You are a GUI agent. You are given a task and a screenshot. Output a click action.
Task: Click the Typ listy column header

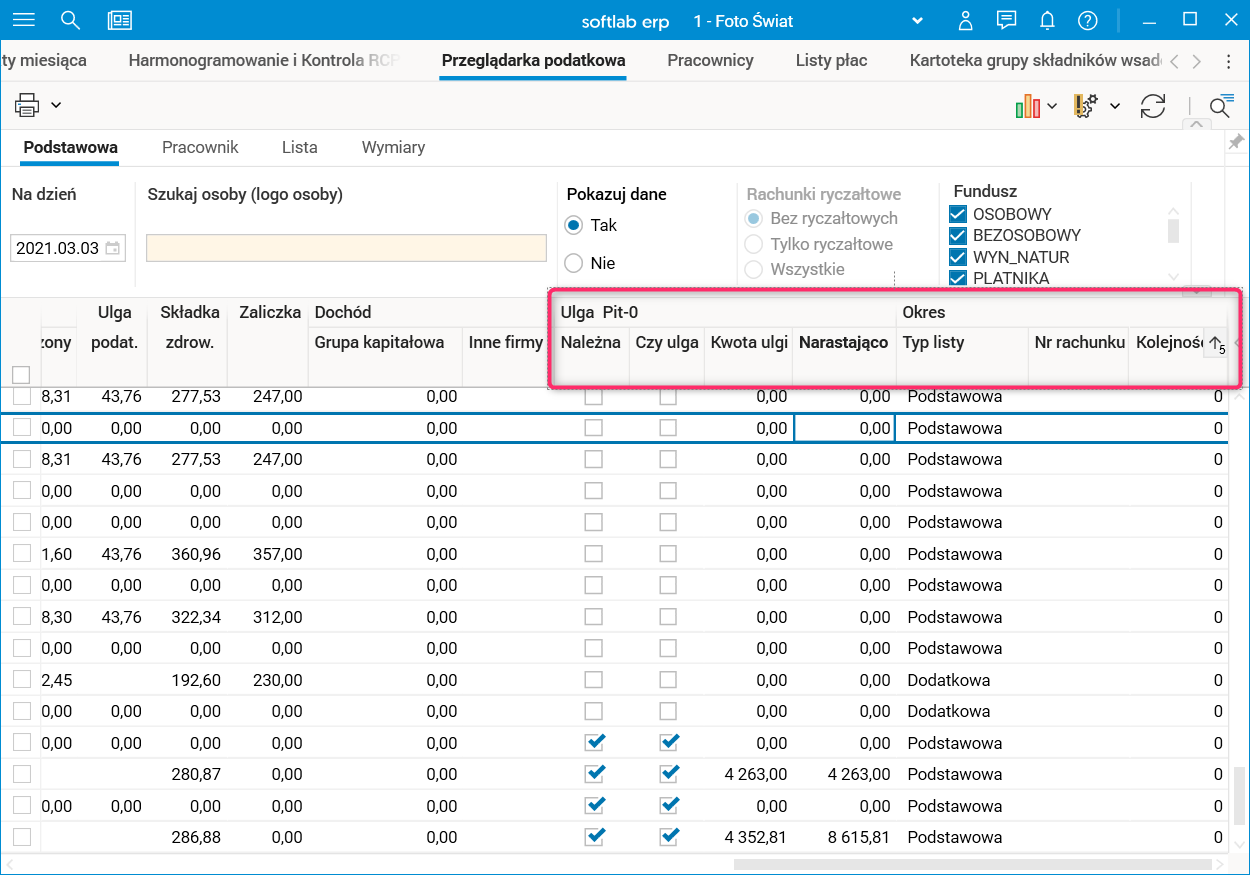pos(933,343)
